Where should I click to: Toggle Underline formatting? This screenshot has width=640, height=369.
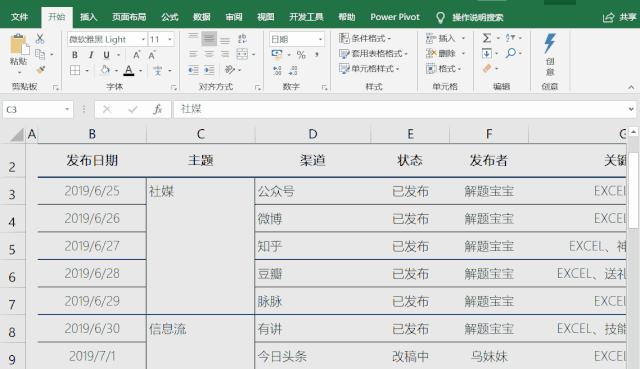click(107, 55)
